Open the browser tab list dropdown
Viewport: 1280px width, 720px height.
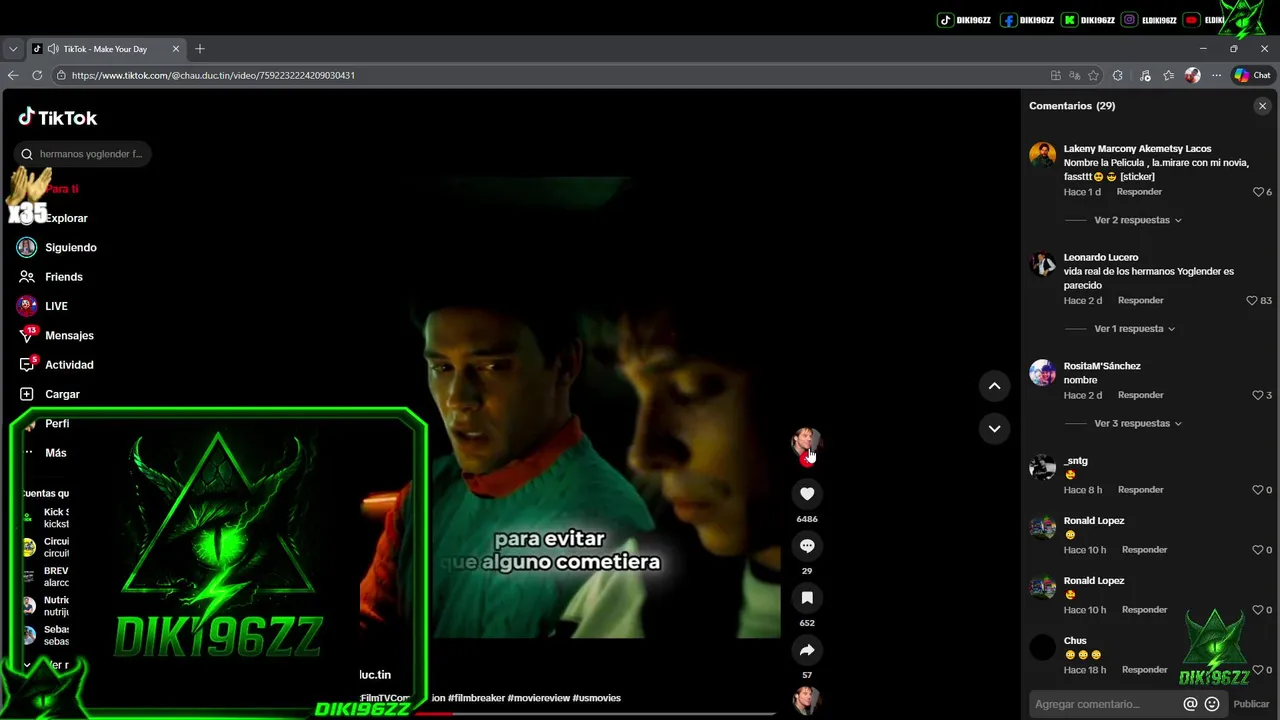click(x=12, y=49)
